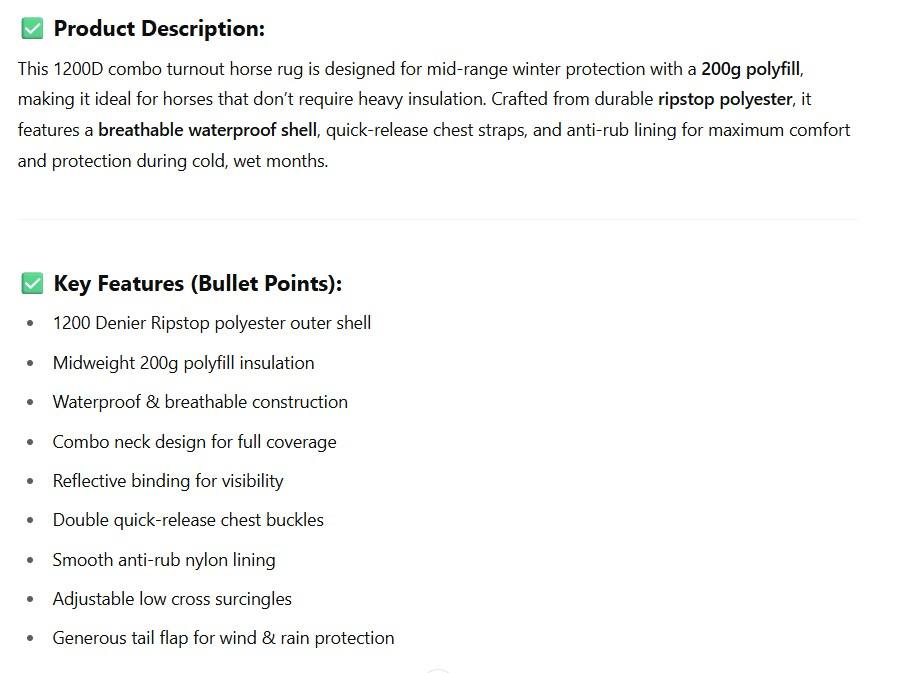Click the Product Description heading
Image resolution: width=905 pixels, height=673 pixels.
pyautogui.click(x=159, y=29)
